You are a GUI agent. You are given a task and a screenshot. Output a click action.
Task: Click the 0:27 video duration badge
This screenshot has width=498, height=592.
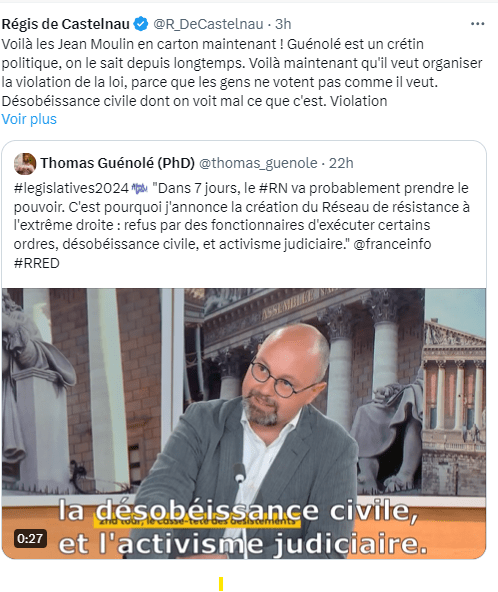tap(30, 538)
